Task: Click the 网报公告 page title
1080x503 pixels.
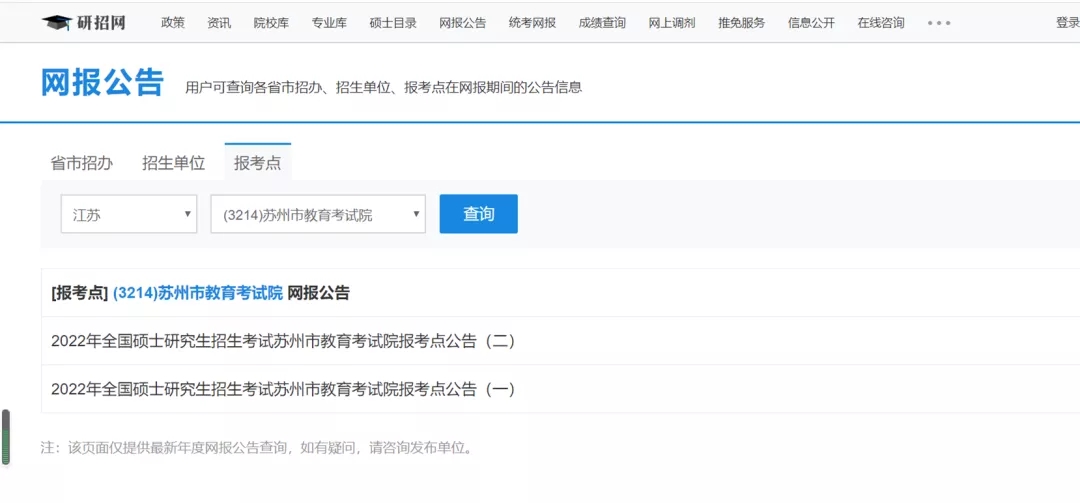Action: (103, 83)
